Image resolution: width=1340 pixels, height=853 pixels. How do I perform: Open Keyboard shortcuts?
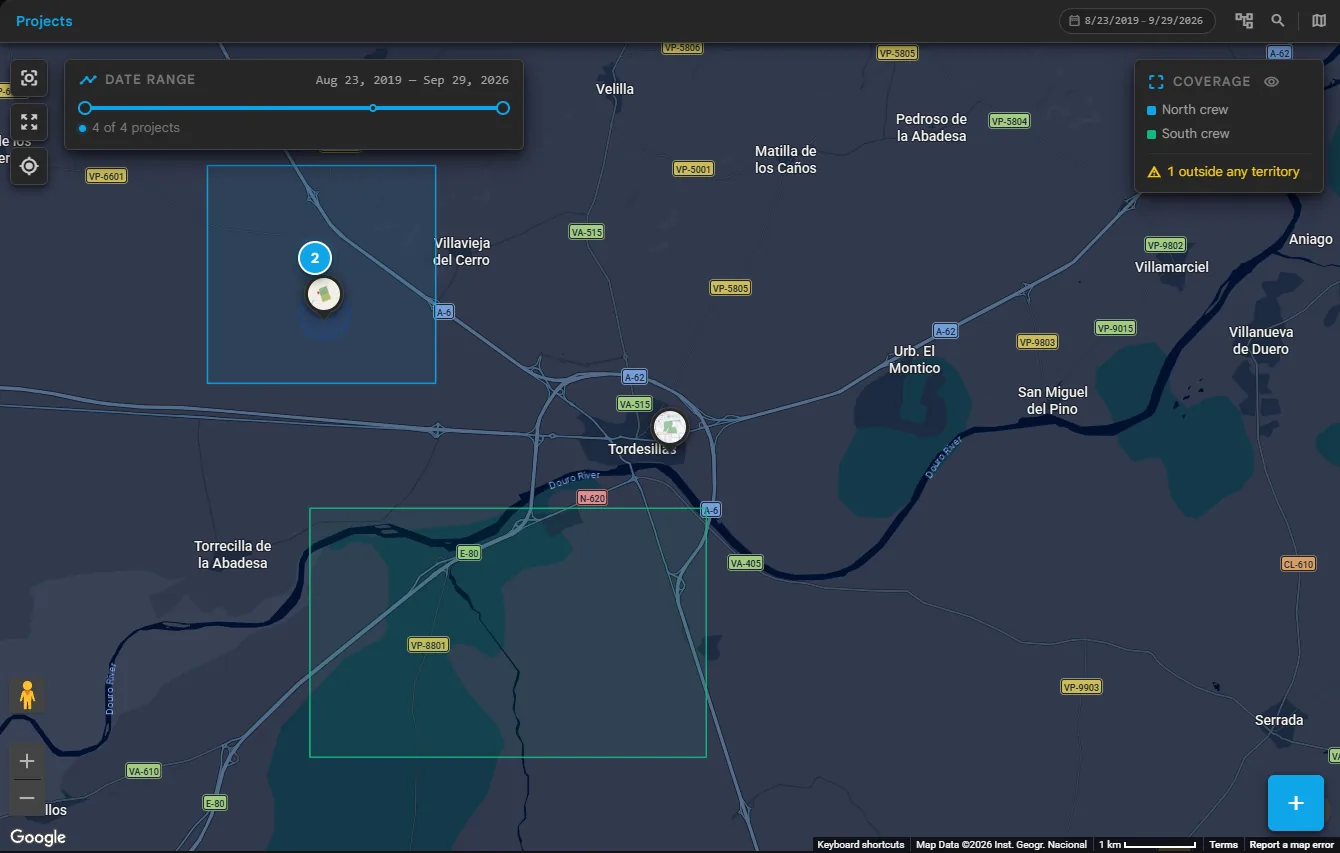[x=861, y=845]
